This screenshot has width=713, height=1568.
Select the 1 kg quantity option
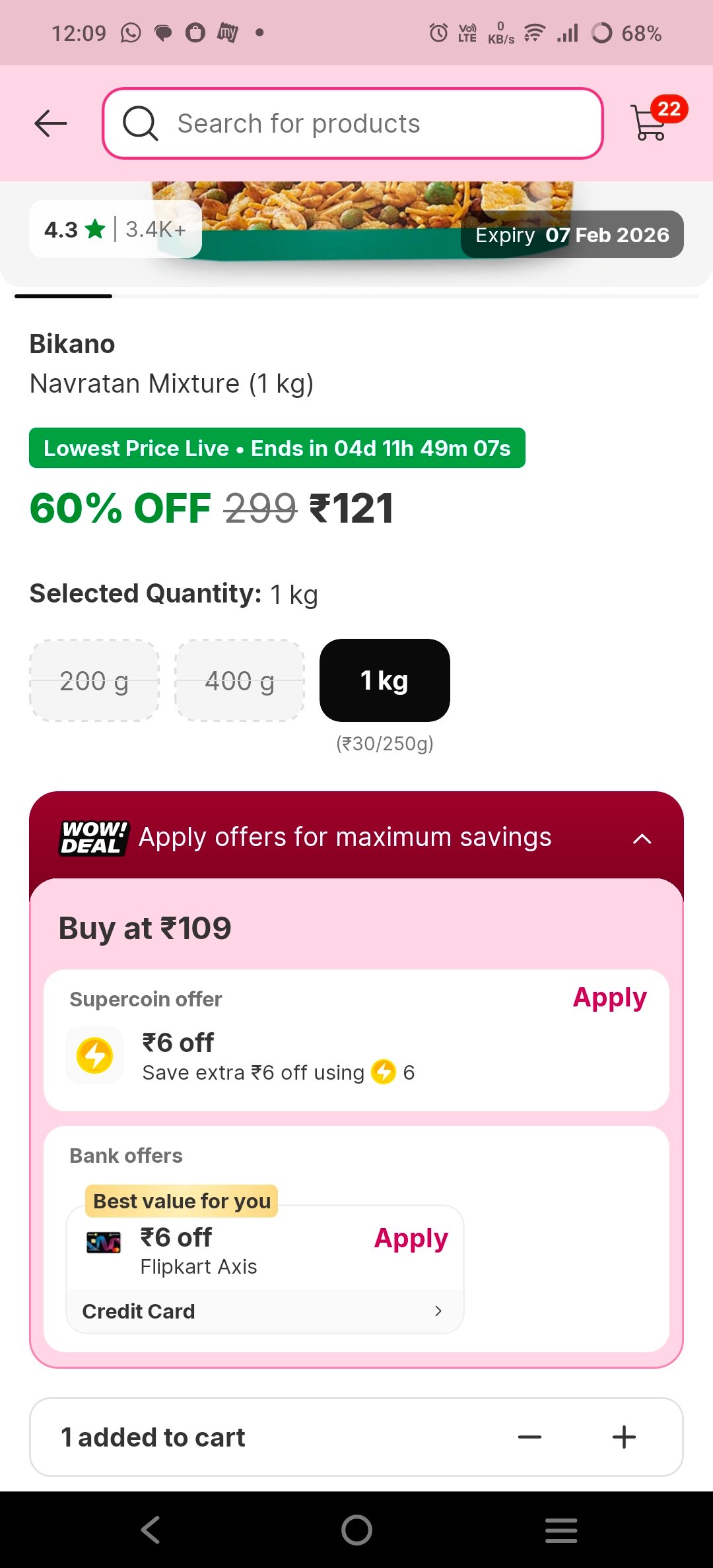click(x=385, y=680)
